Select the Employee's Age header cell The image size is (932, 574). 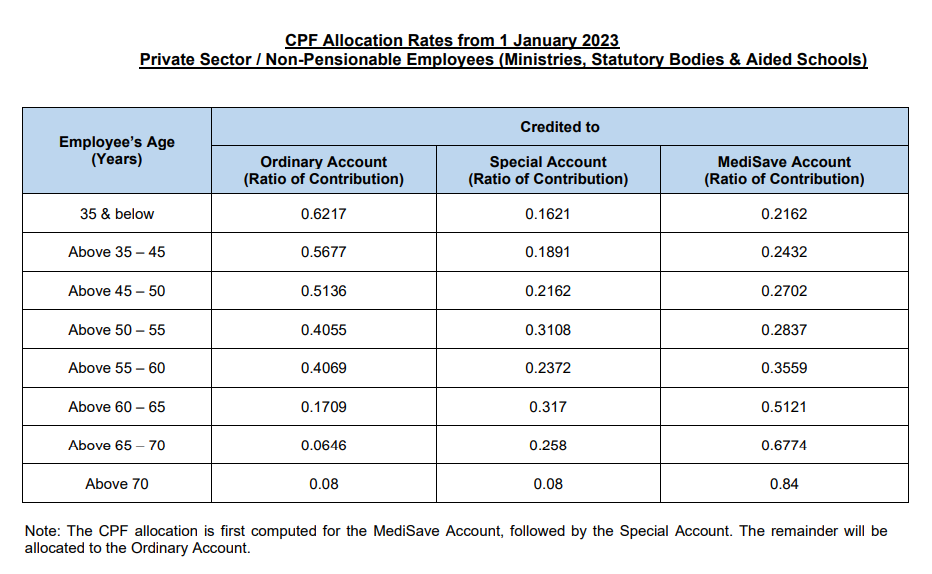[117, 150]
